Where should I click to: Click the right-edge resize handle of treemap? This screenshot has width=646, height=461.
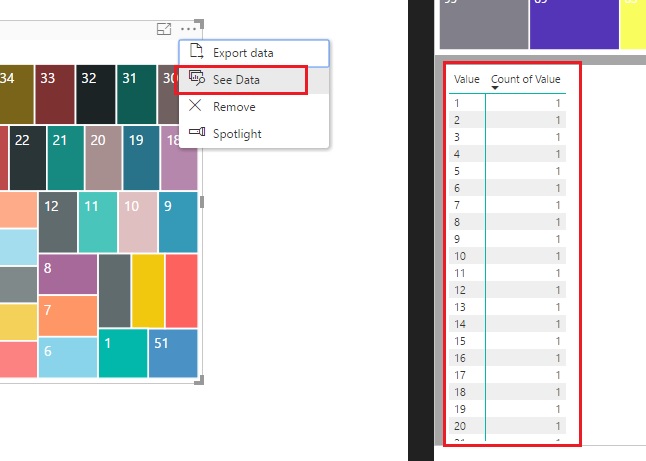[201, 202]
